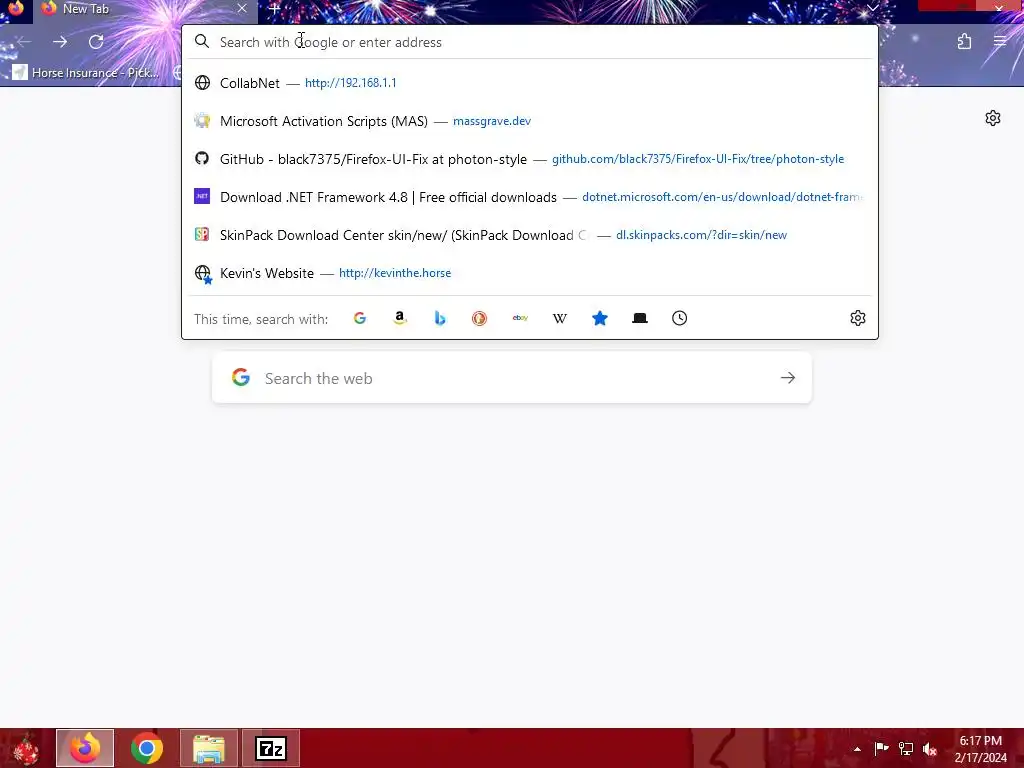Open File Explorer from taskbar
This screenshot has height=768, width=1024.
pyautogui.click(x=209, y=748)
